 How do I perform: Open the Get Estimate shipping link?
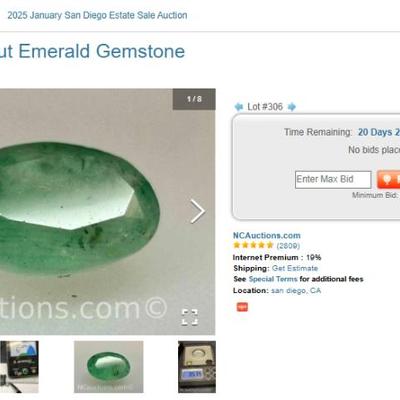click(x=295, y=268)
